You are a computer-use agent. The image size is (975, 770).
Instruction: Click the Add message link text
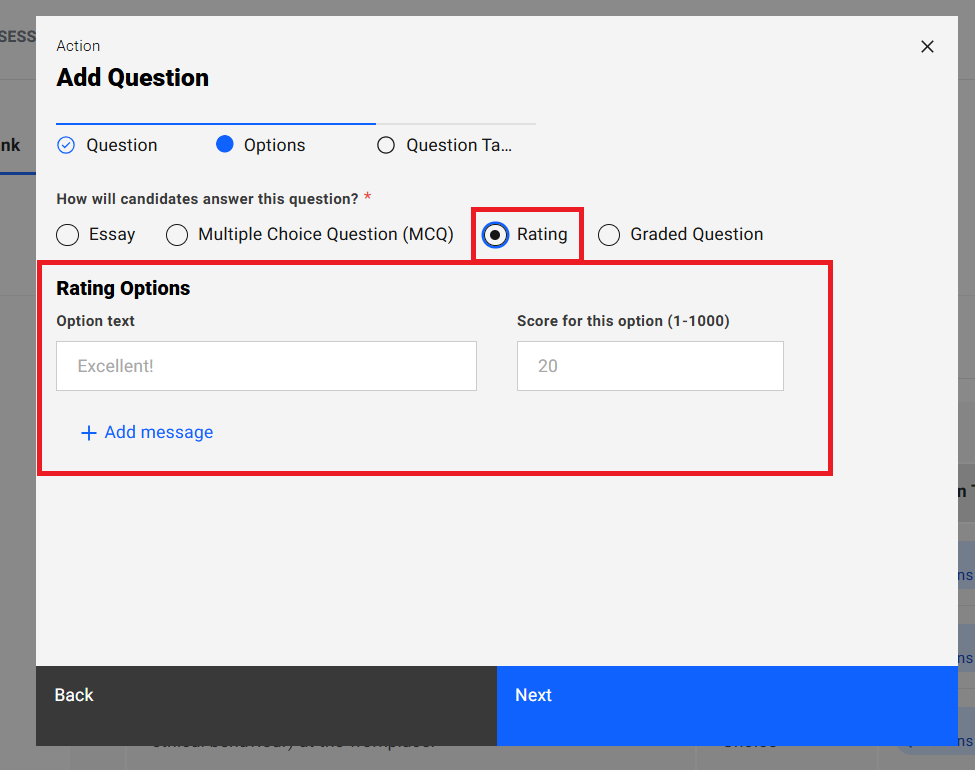[159, 432]
